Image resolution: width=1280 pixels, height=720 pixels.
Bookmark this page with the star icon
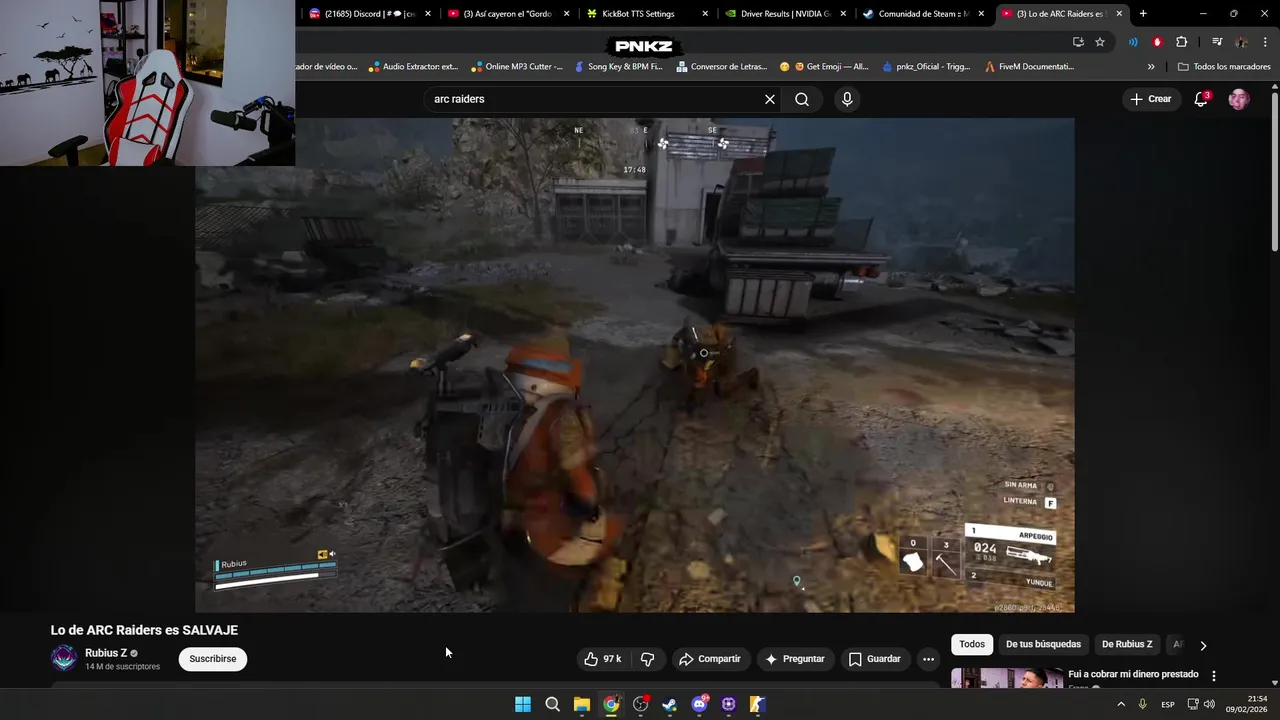pyautogui.click(x=1100, y=42)
